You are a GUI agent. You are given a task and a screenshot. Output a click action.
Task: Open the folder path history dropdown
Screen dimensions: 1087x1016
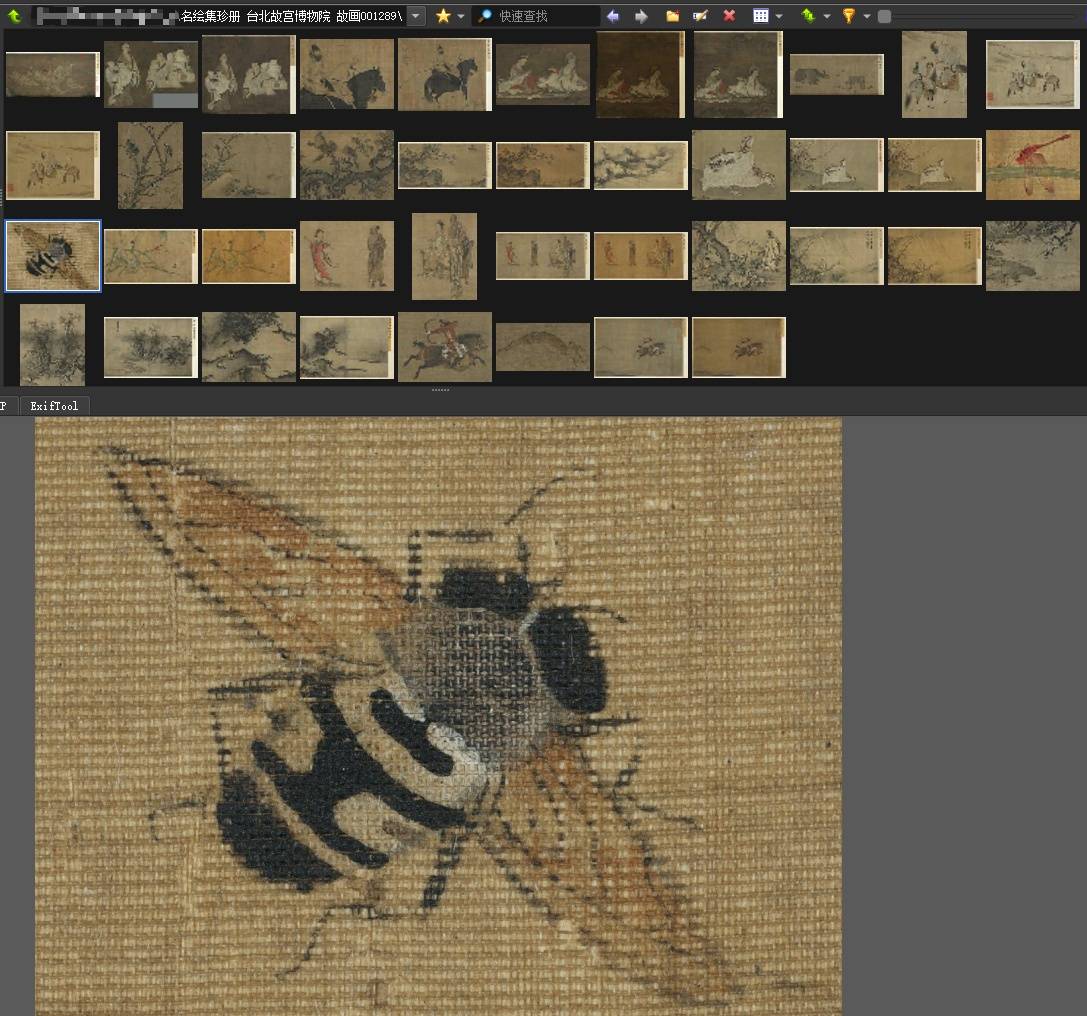pos(415,15)
